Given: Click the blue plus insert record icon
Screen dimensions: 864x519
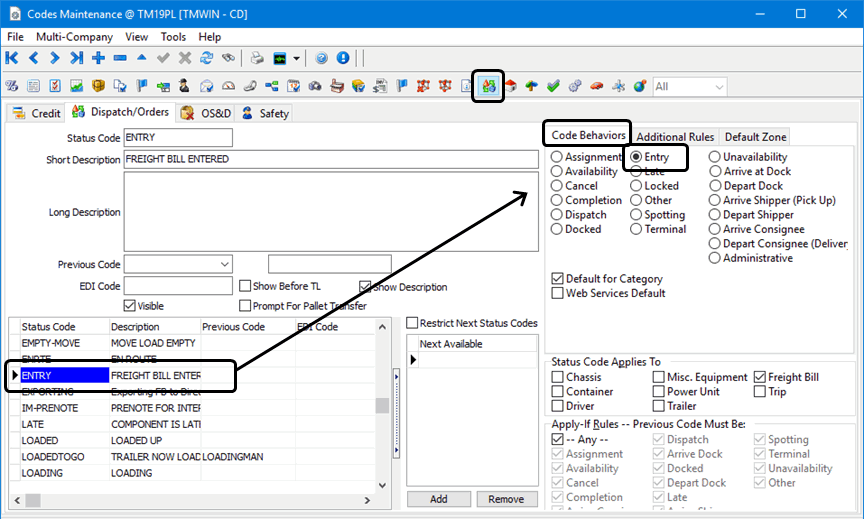Looking at the screenshot, I should [x=98, y=58].
